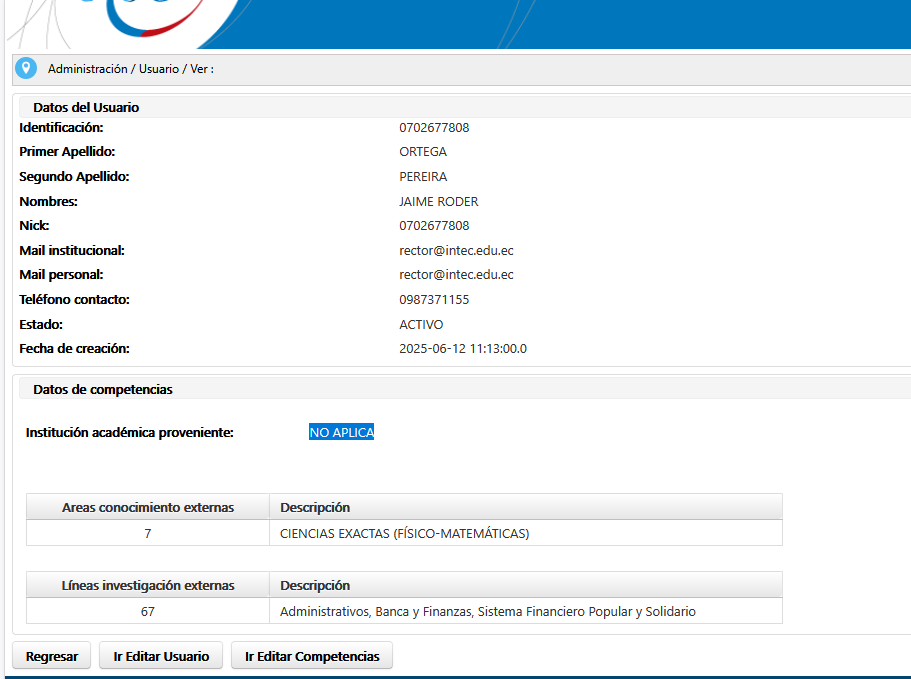
Task: Click the research line code cell 67
Action: coord(148,611)
